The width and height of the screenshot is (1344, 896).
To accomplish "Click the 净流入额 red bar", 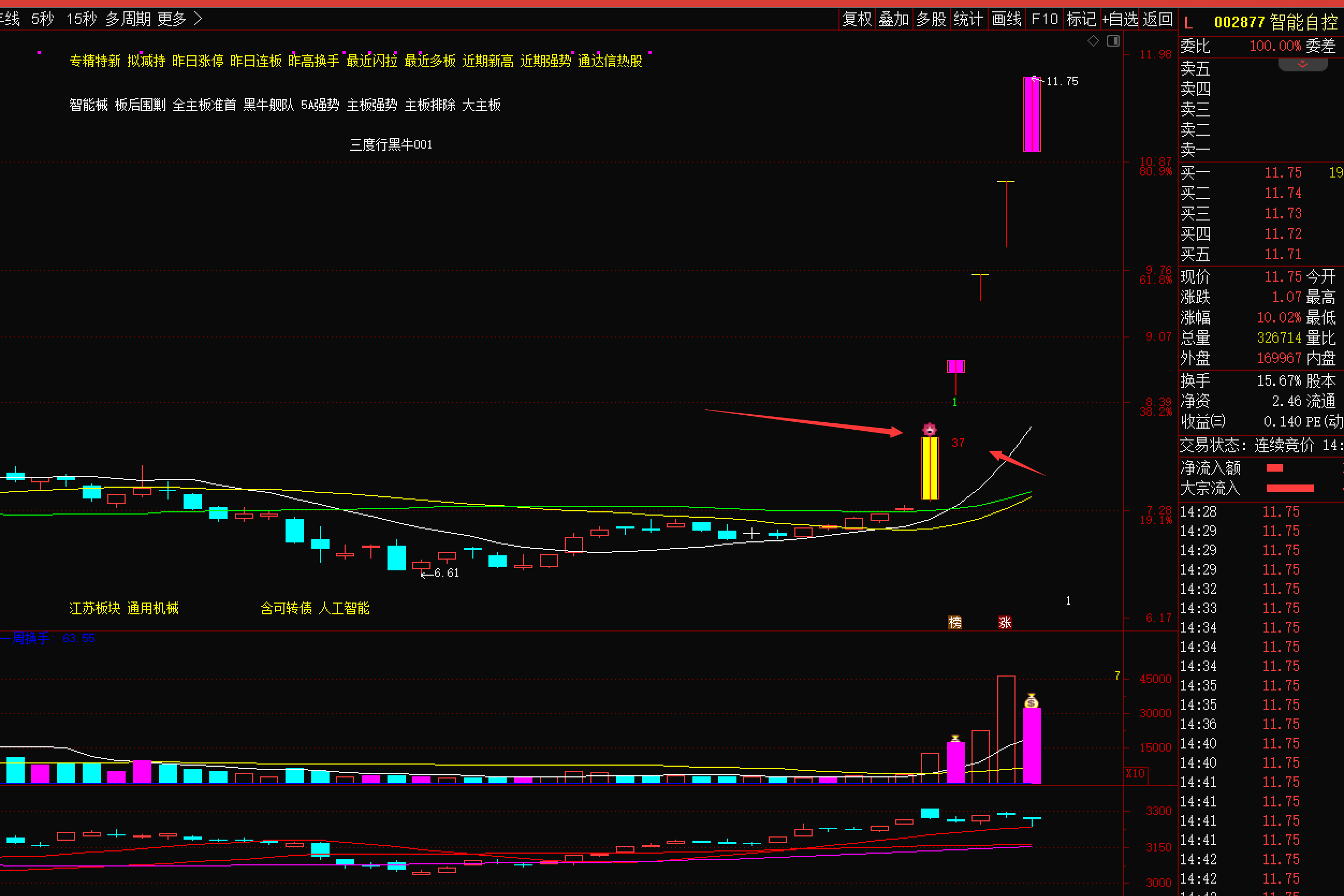I will [1275, 468].
